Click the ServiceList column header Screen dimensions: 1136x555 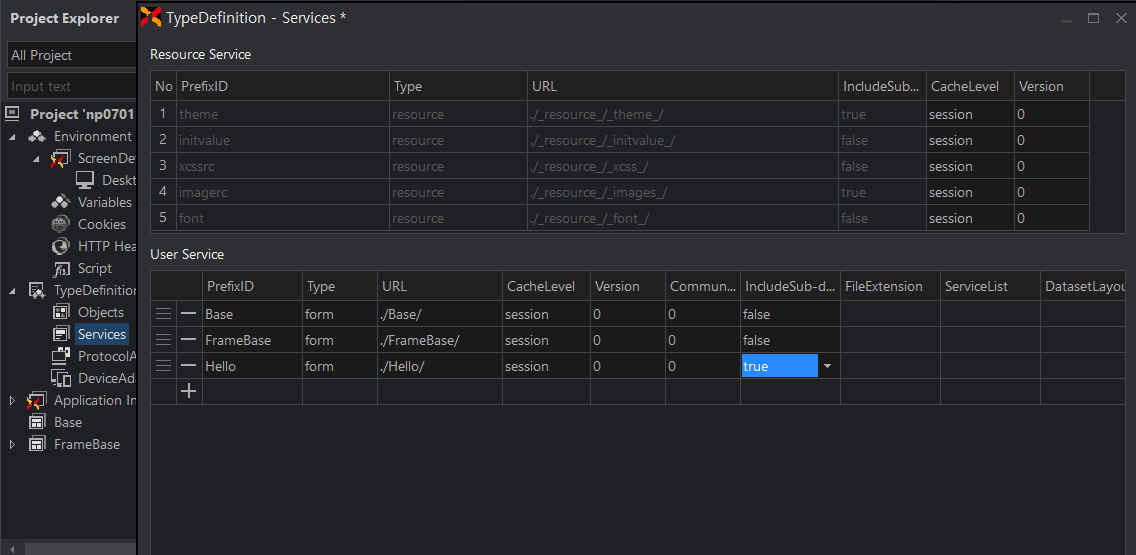[990, 286]
